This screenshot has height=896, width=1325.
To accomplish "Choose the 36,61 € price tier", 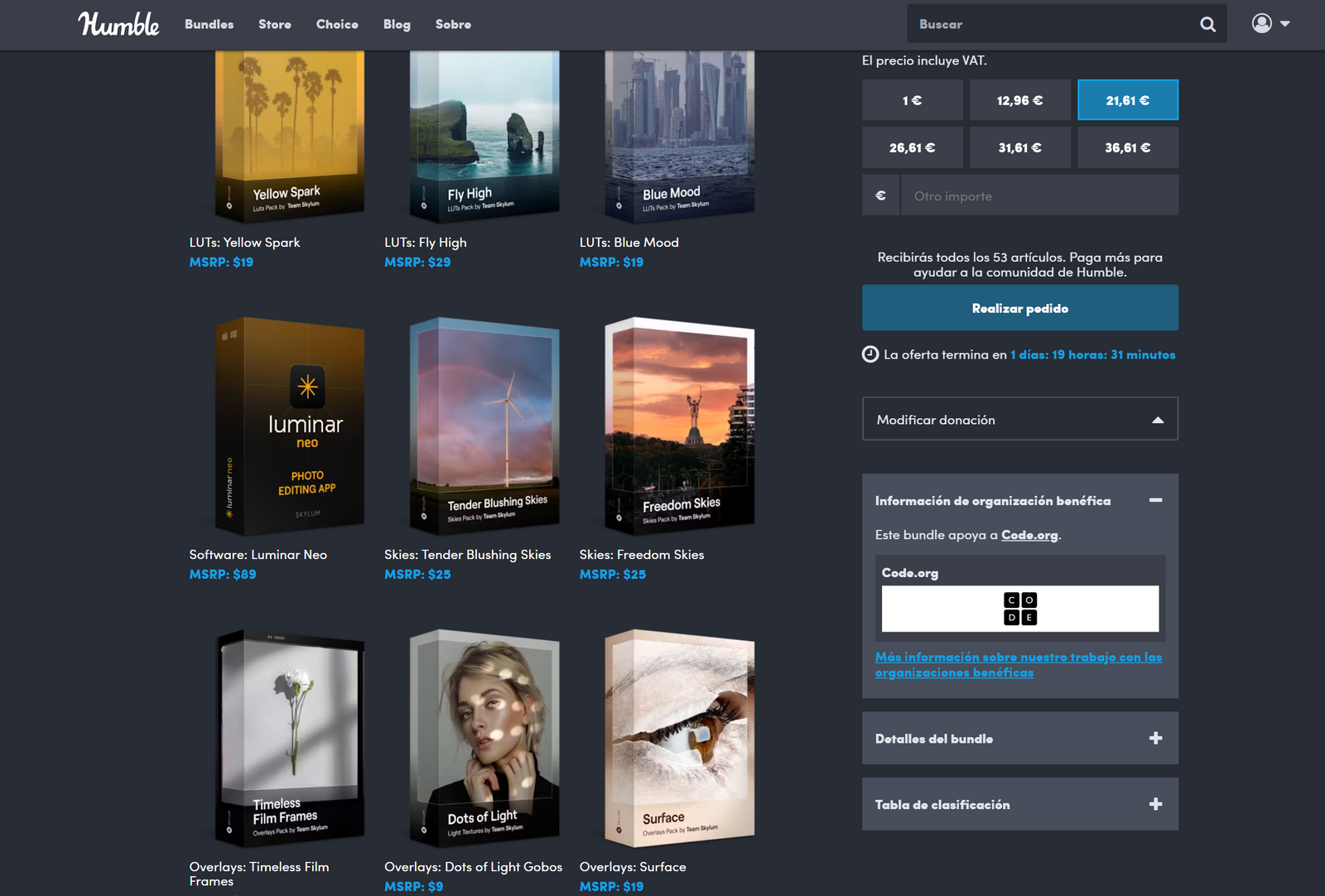I will tap(1127, 147).
